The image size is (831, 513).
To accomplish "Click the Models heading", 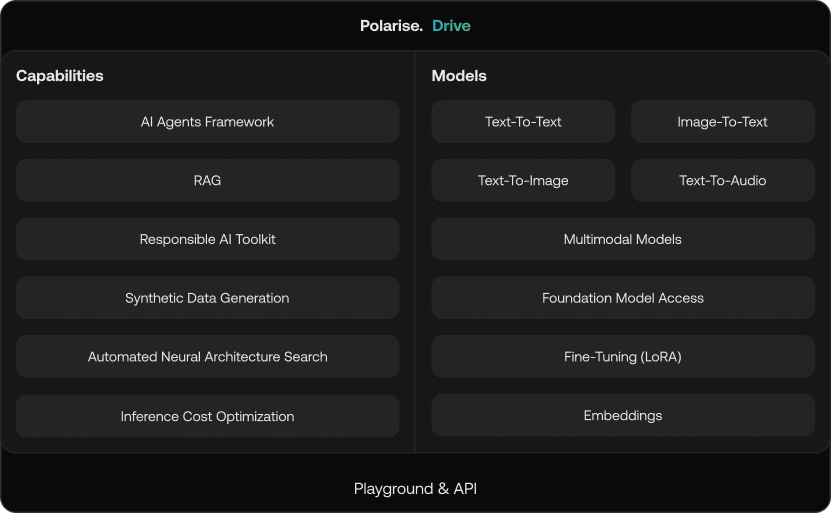I will tap(459, 76).
